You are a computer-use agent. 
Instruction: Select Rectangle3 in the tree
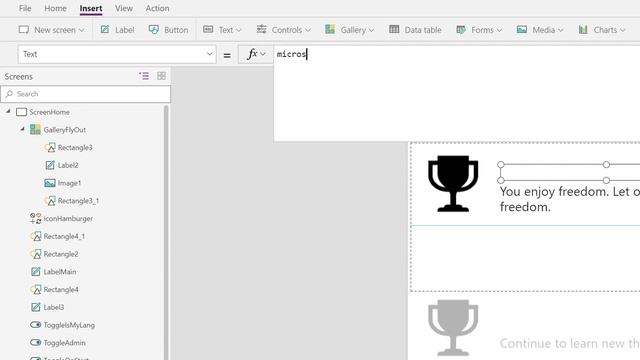tap(75, 147)
